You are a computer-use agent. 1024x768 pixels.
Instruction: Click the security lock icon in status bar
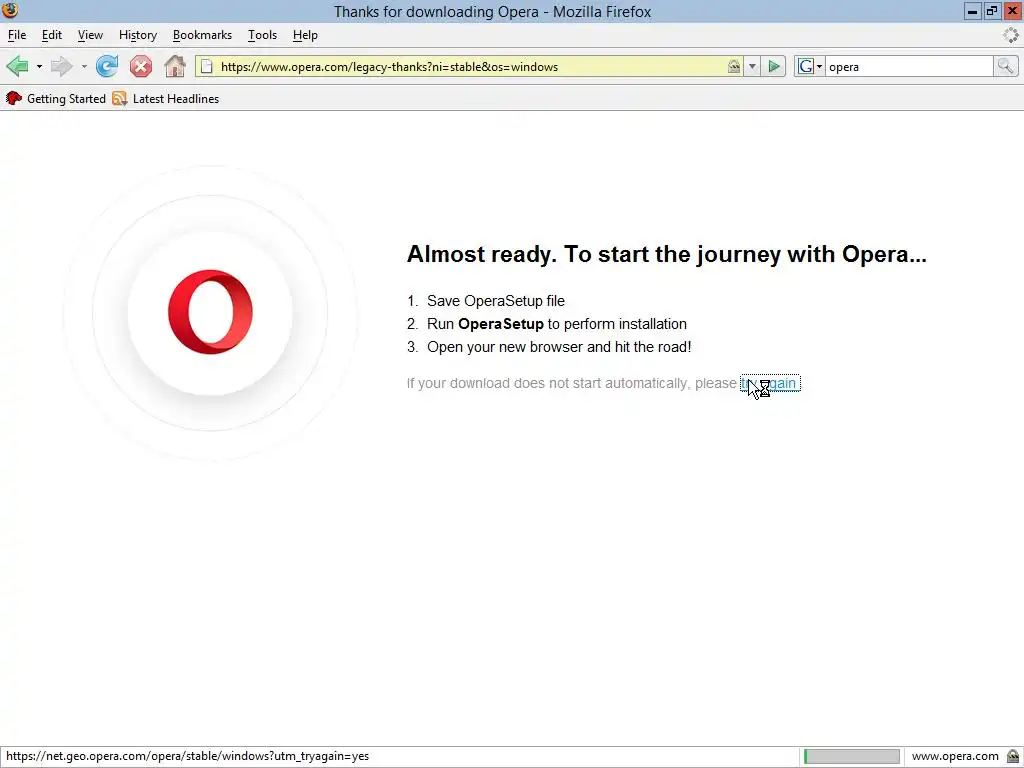pyautogui.click(x=1013, y=756)
